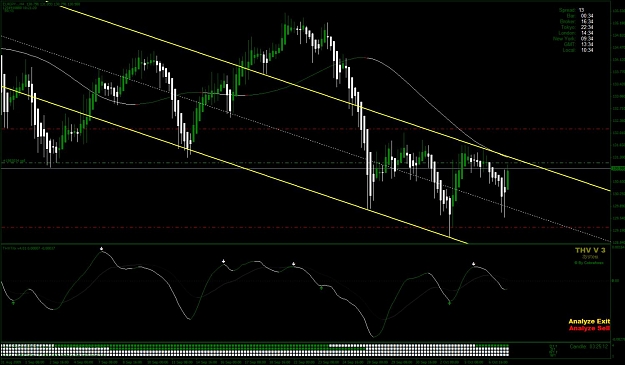625x365 pixels.
Task: Click the GMT time 13:34
Action: (x=587, y=44)
